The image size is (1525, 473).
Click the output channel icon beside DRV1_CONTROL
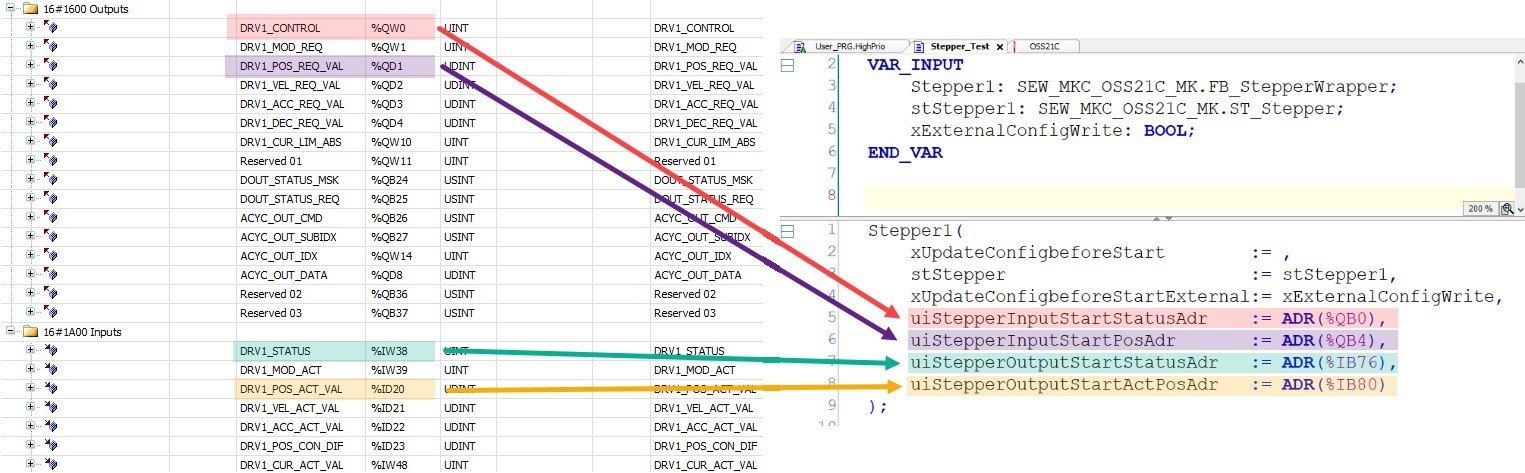[50, 28]
